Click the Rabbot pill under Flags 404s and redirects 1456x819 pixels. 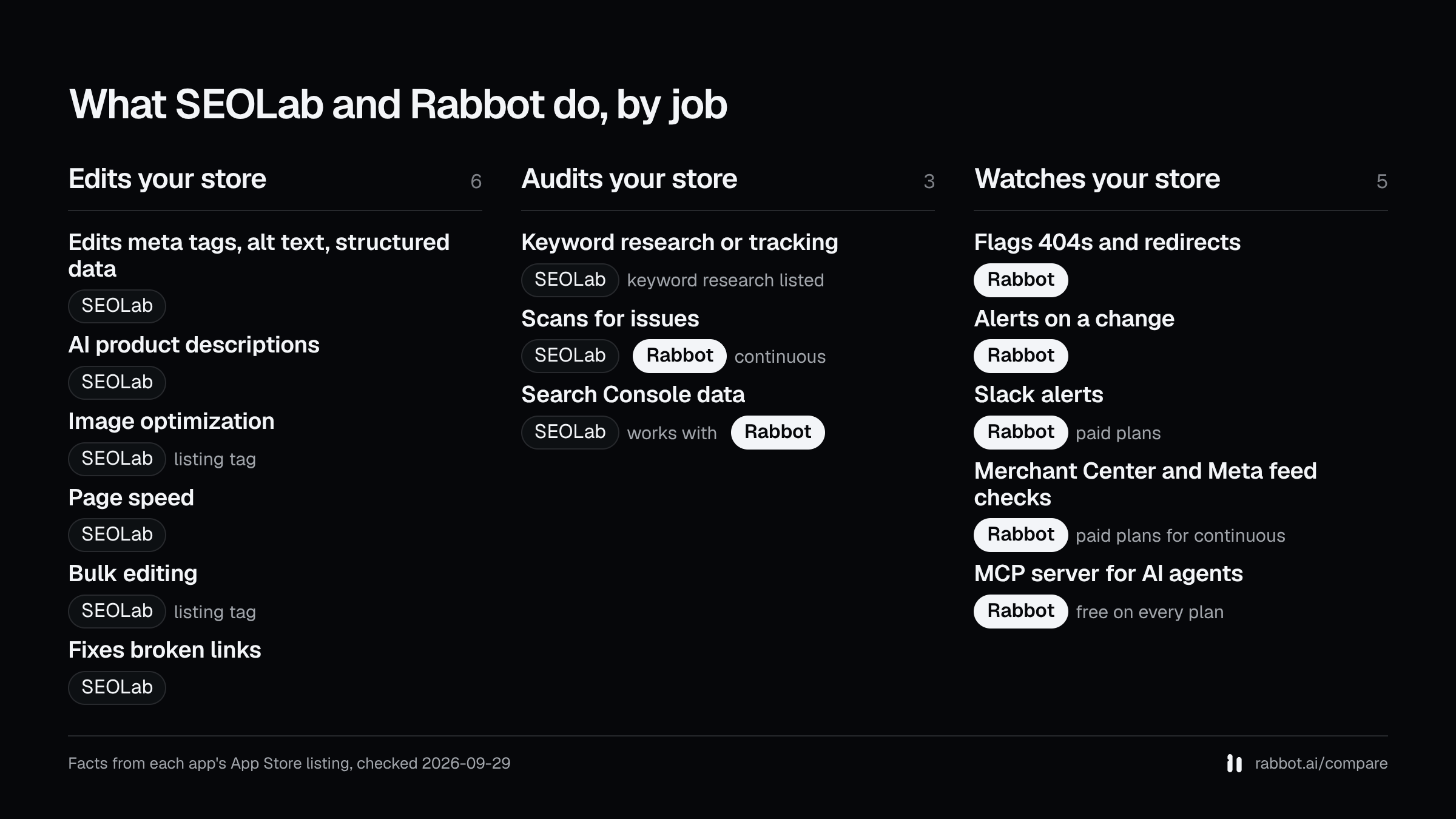tap(1021, 280)
